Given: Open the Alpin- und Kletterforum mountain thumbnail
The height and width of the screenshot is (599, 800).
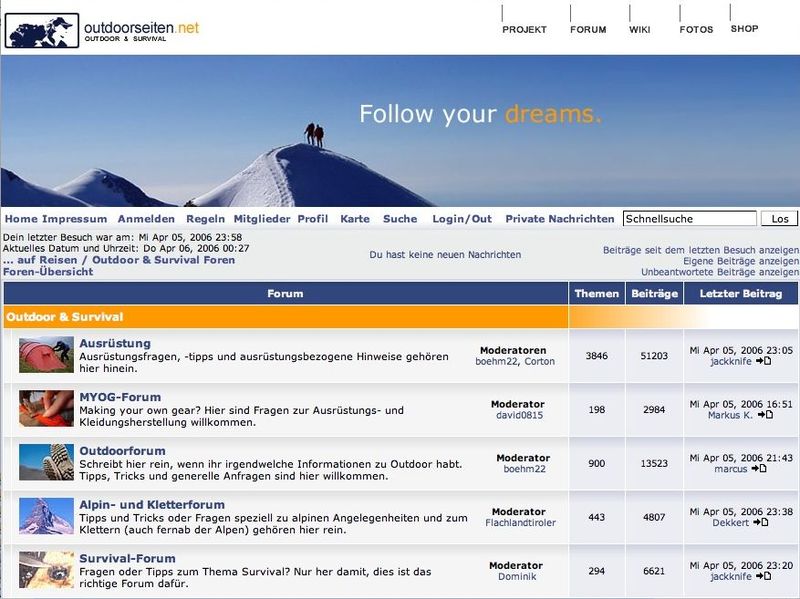Looking at the screenshot, I should (x=46, y=516).
